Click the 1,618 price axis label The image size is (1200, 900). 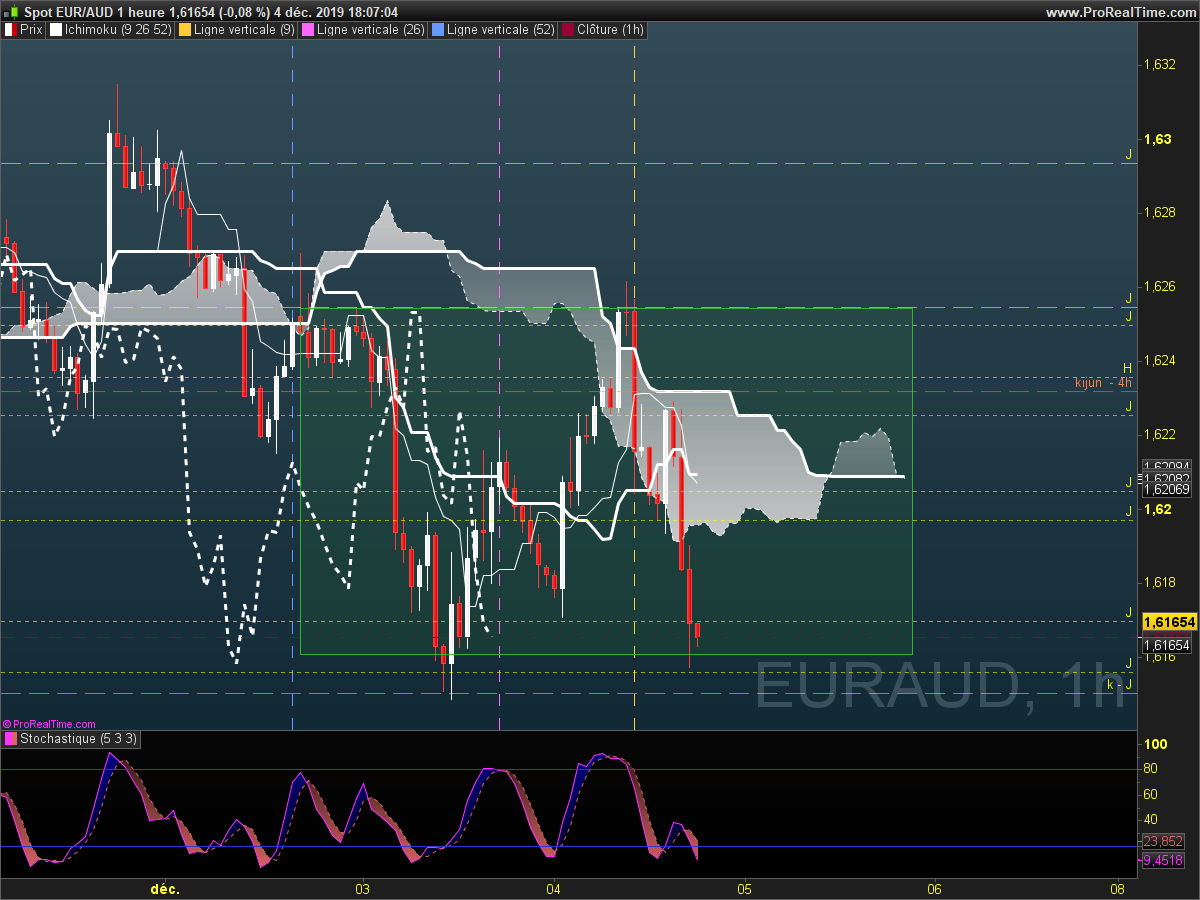pyautogui.click(x=1159, y=582)
